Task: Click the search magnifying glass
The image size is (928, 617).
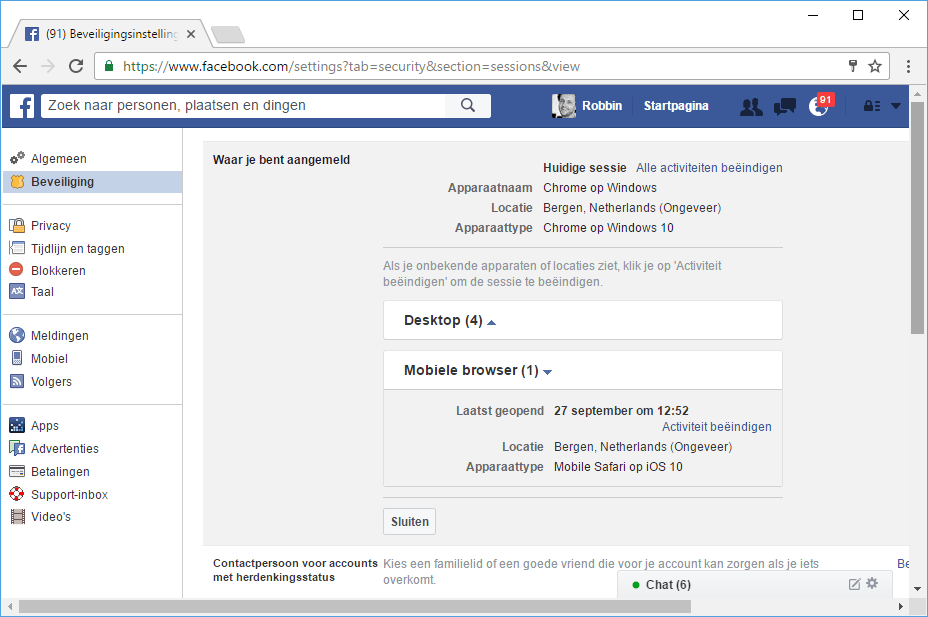Action: (467, 104)
